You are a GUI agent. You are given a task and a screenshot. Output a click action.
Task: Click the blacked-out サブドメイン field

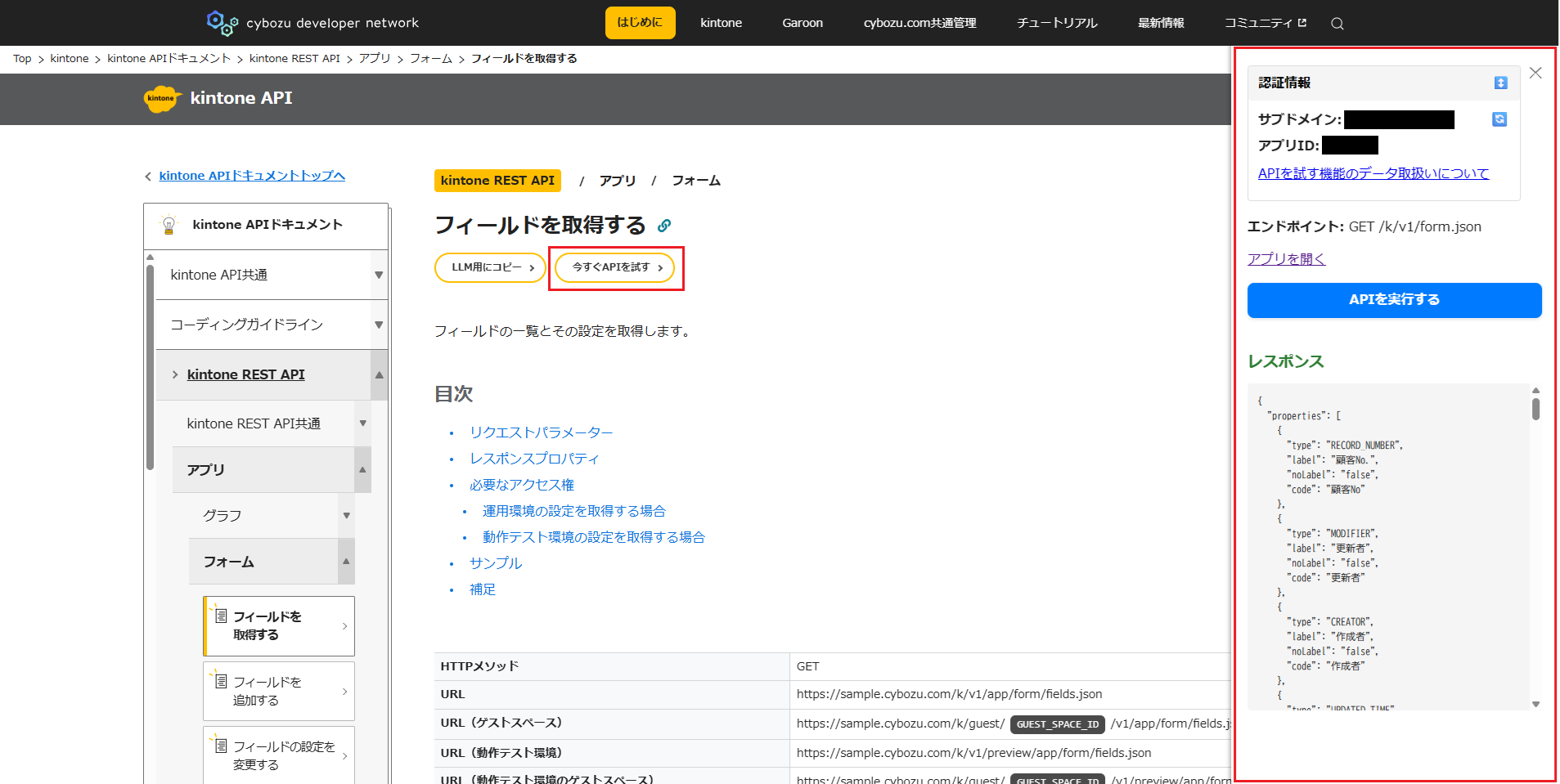(1399, 119)
